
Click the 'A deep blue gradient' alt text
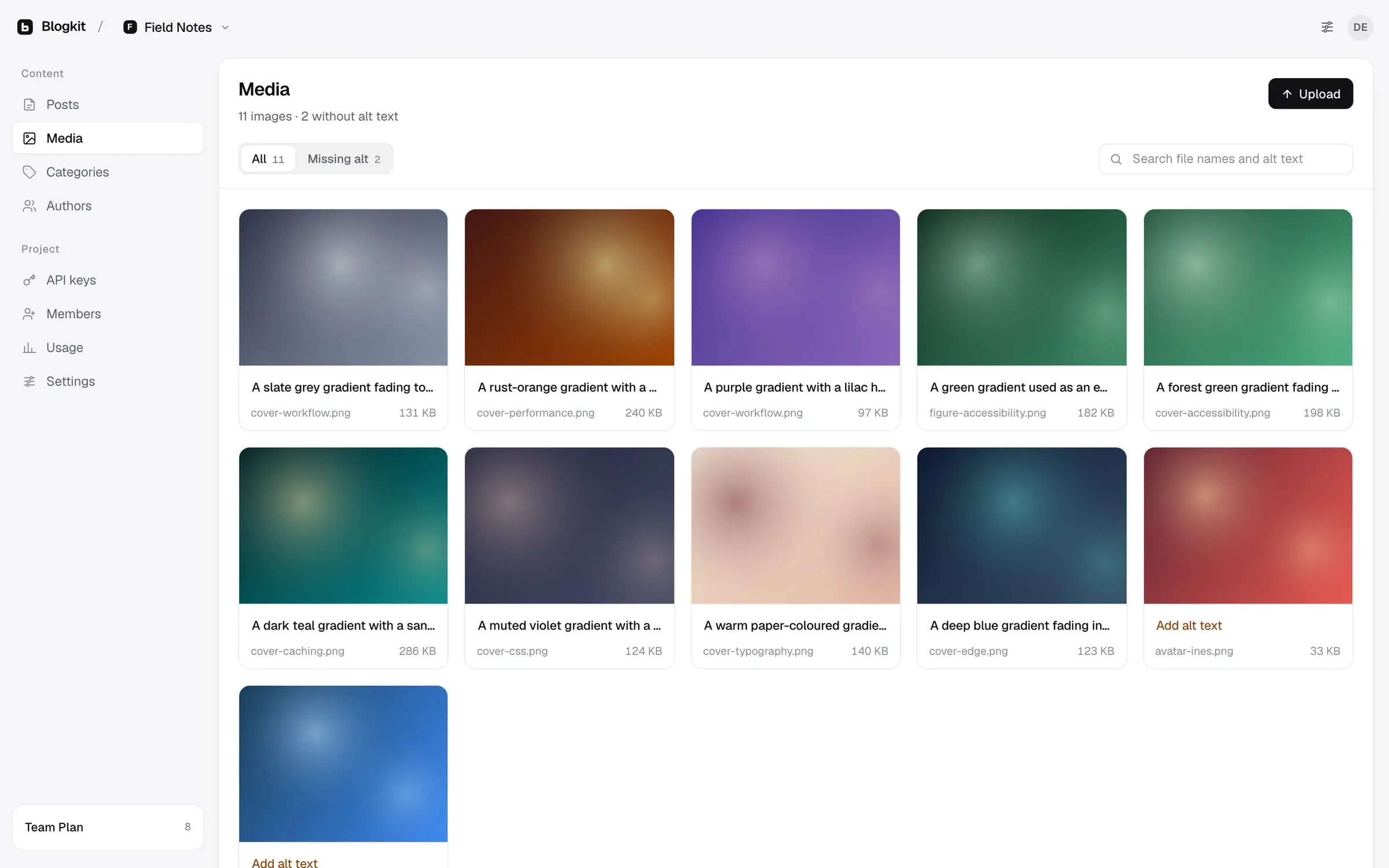[1020, 626]
